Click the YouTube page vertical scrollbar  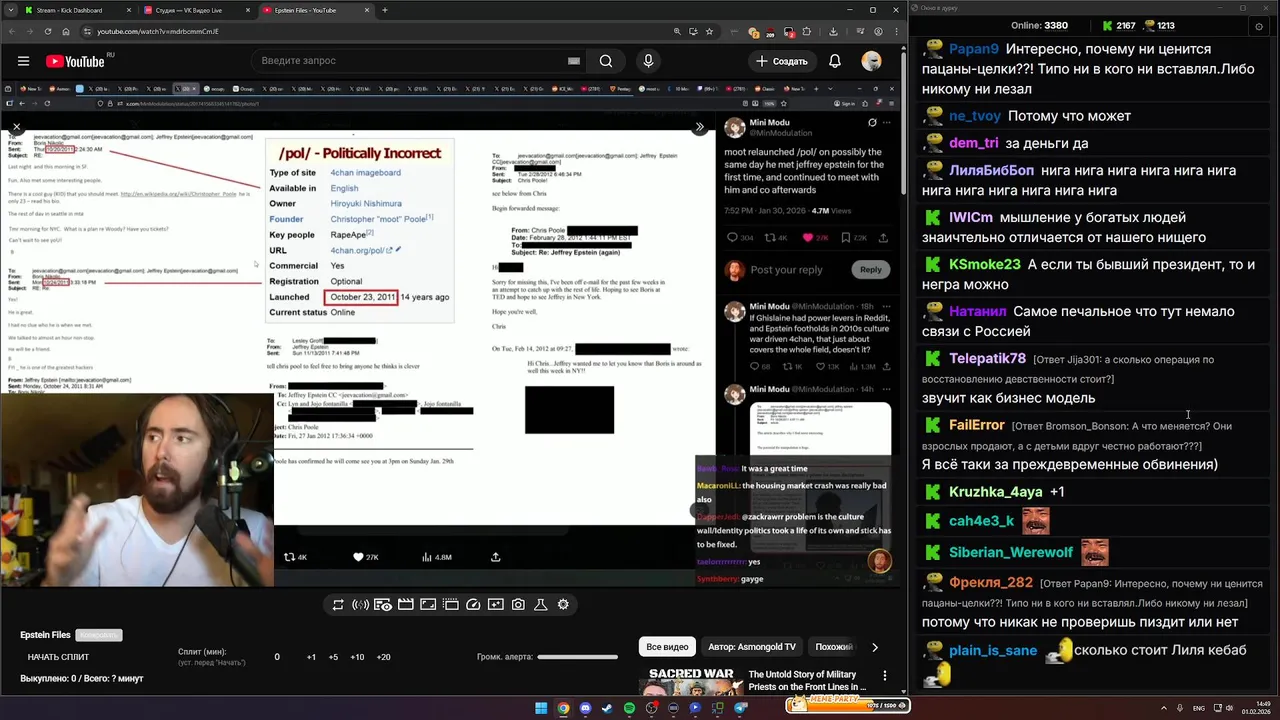[904, 125]
